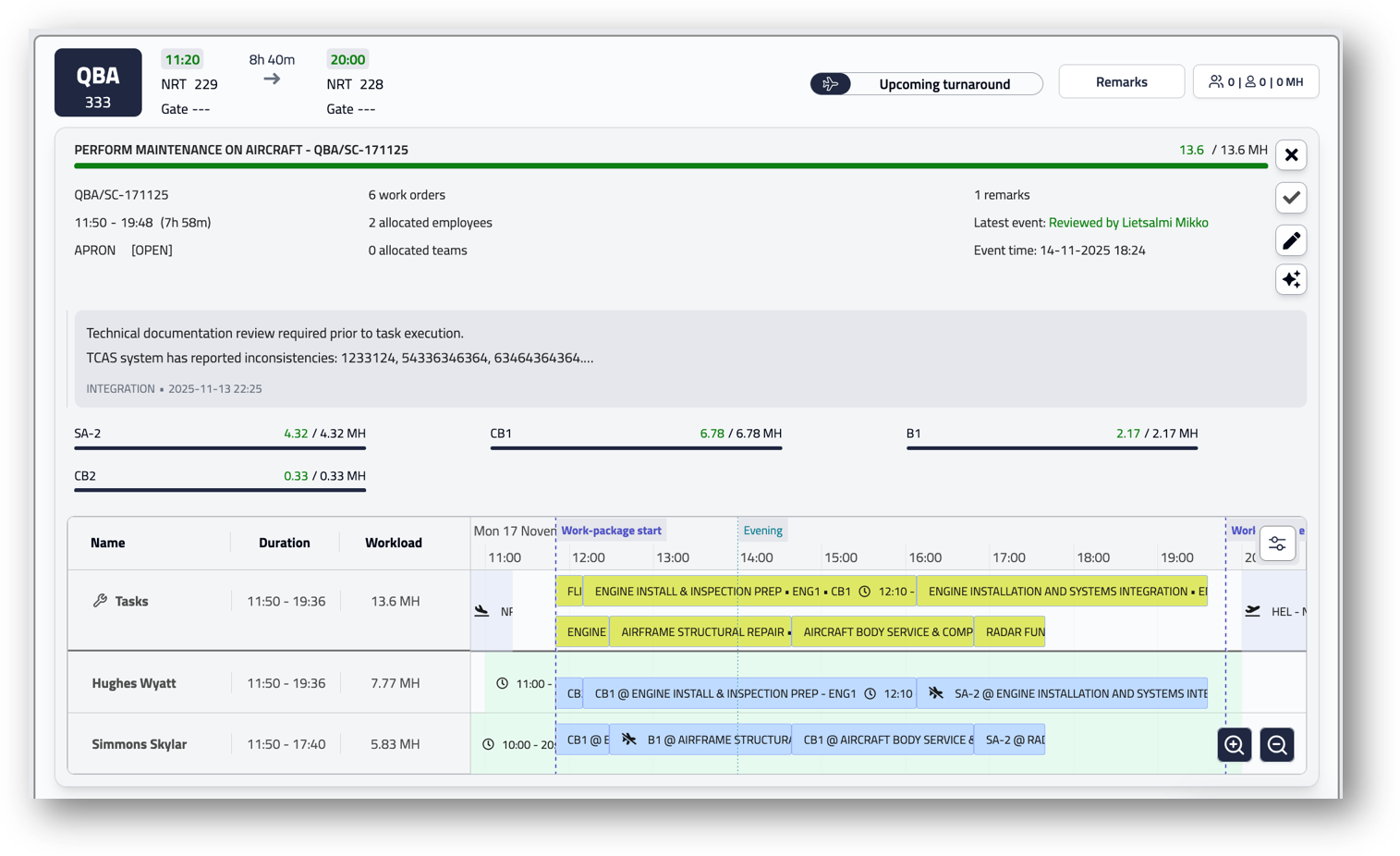Click the Tasks wrench icon in the grid

[x=102, y=601]
